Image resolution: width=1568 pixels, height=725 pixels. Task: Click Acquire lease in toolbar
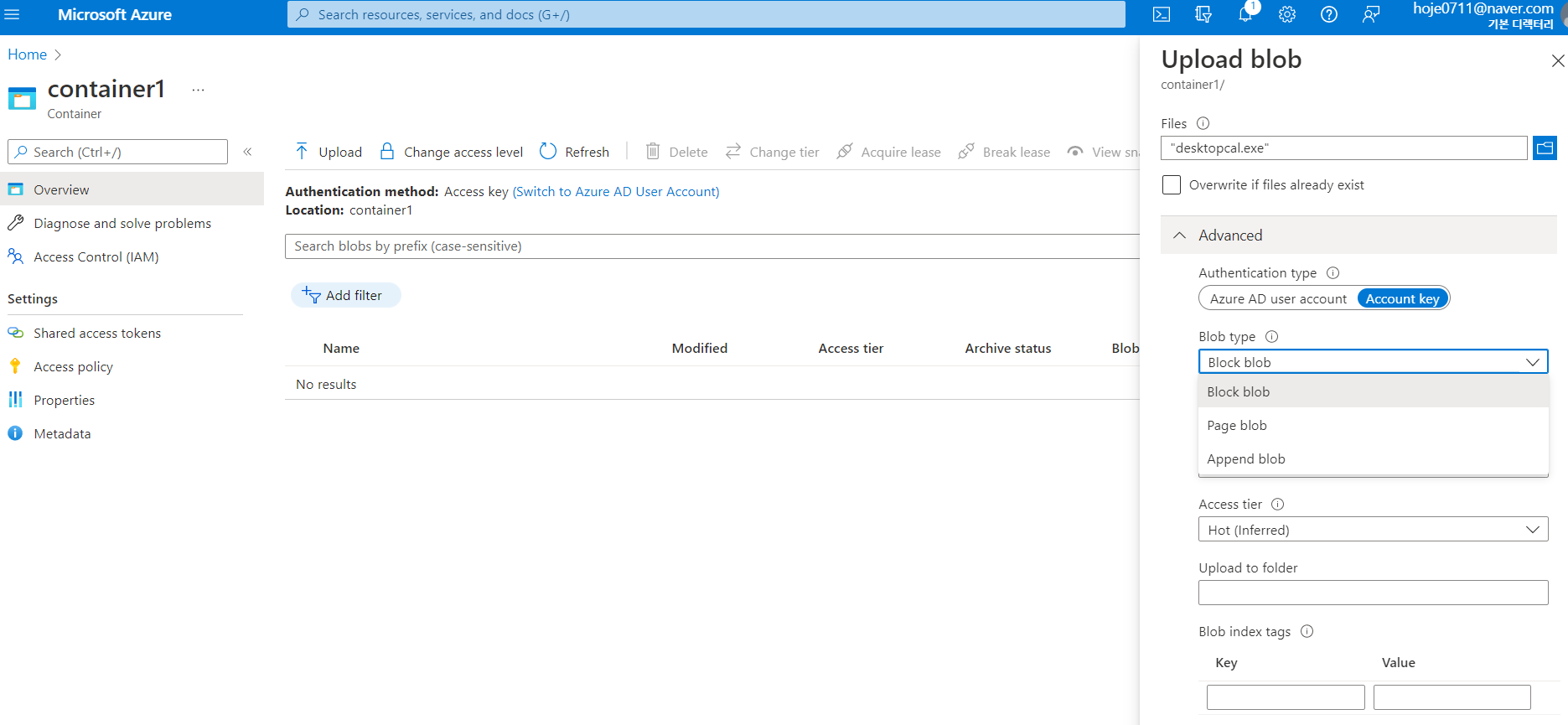tap(888, 152)
